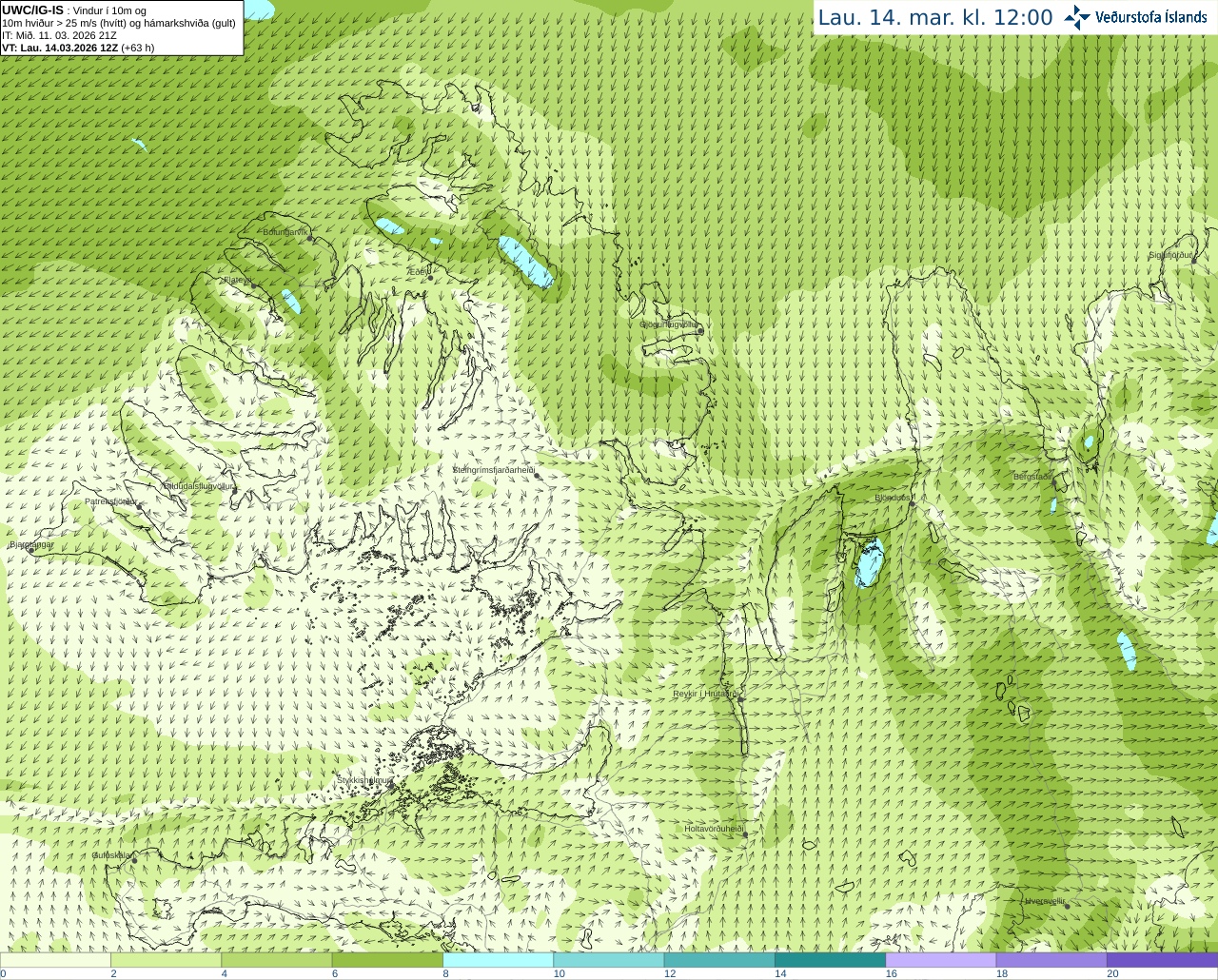Image resolution: width=1218 pixels, height=980 pixels.
Task: Pick the dark teal 14–16 m/s legend swatch
Action: (830, 960)
